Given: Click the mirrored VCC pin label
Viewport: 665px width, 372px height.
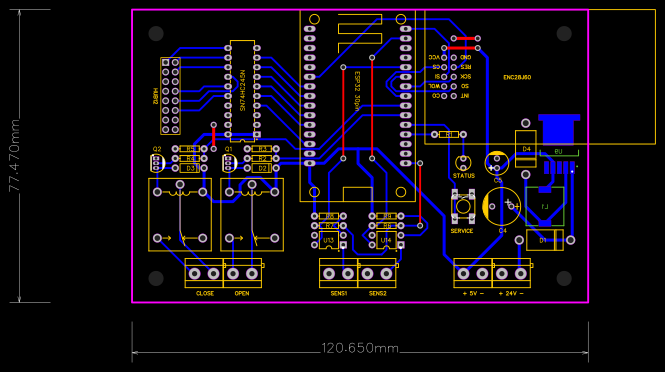Looking at the screenshot, I should [434, 57].
